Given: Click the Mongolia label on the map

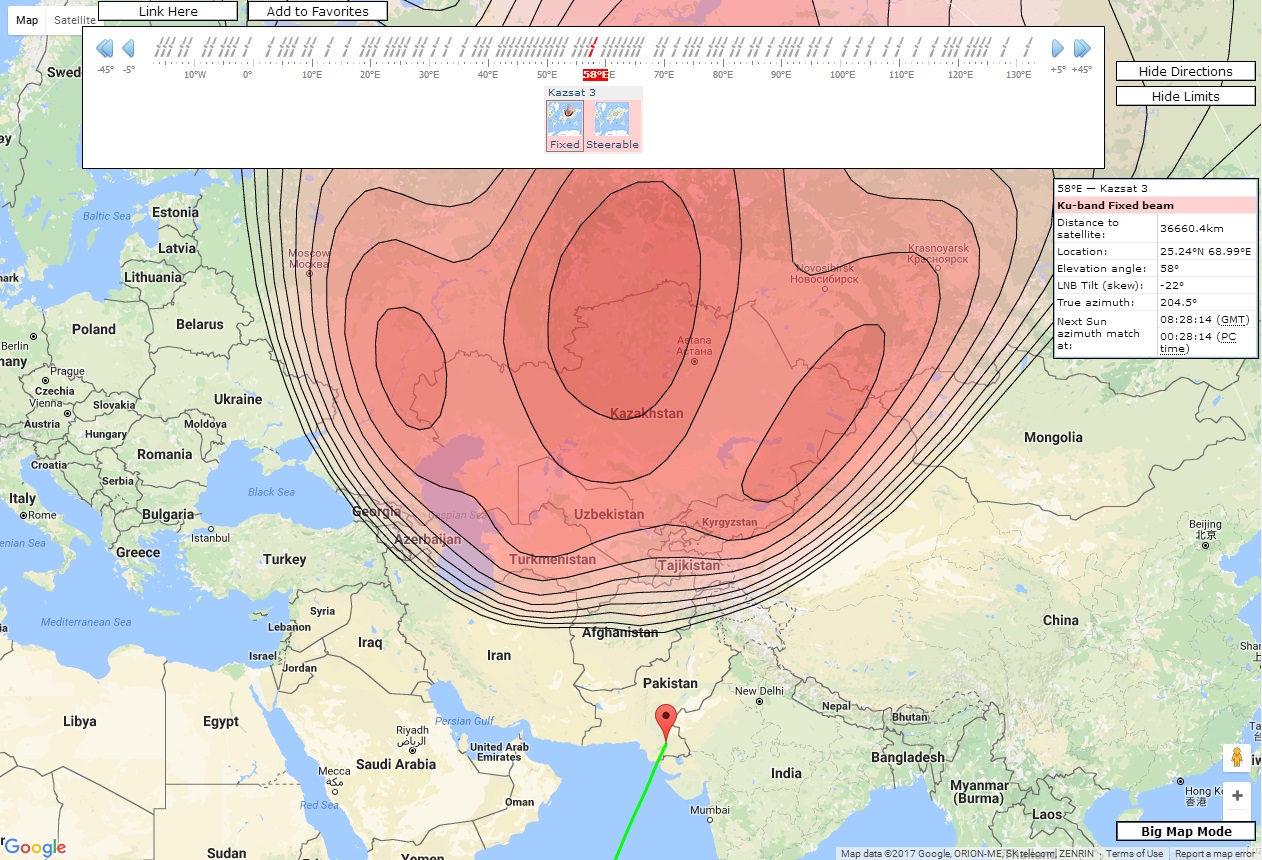Looking at the screenshot, I should 1053,437.
